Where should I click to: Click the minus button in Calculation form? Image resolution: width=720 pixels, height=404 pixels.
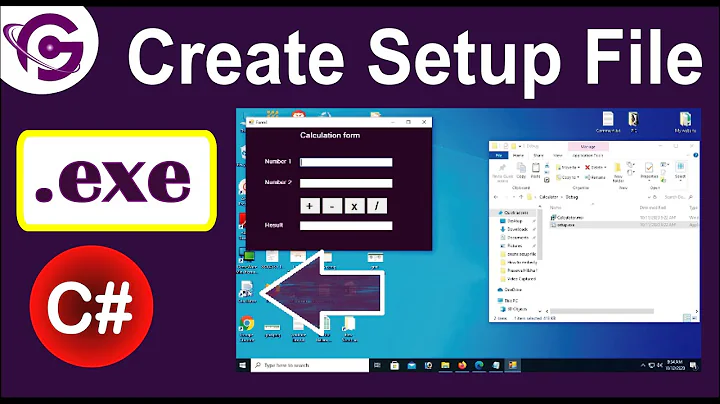click(332, 206)
